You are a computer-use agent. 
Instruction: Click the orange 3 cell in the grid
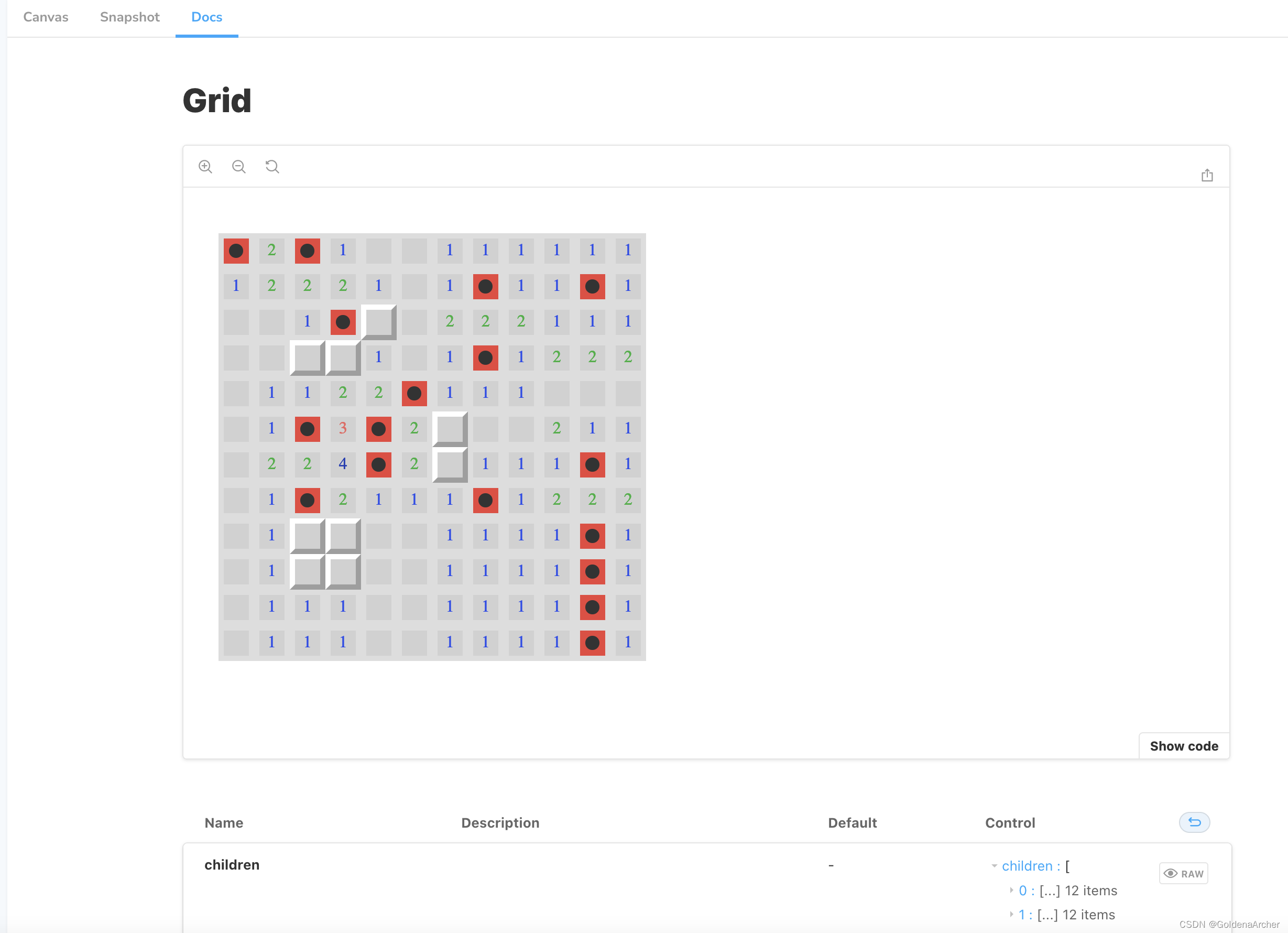pyautogui.click(x=343, y=428)
